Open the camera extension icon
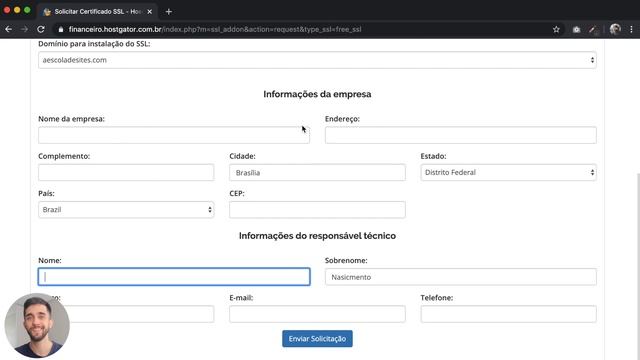Viewport: 640px width, 360px height. click(576, 29)
